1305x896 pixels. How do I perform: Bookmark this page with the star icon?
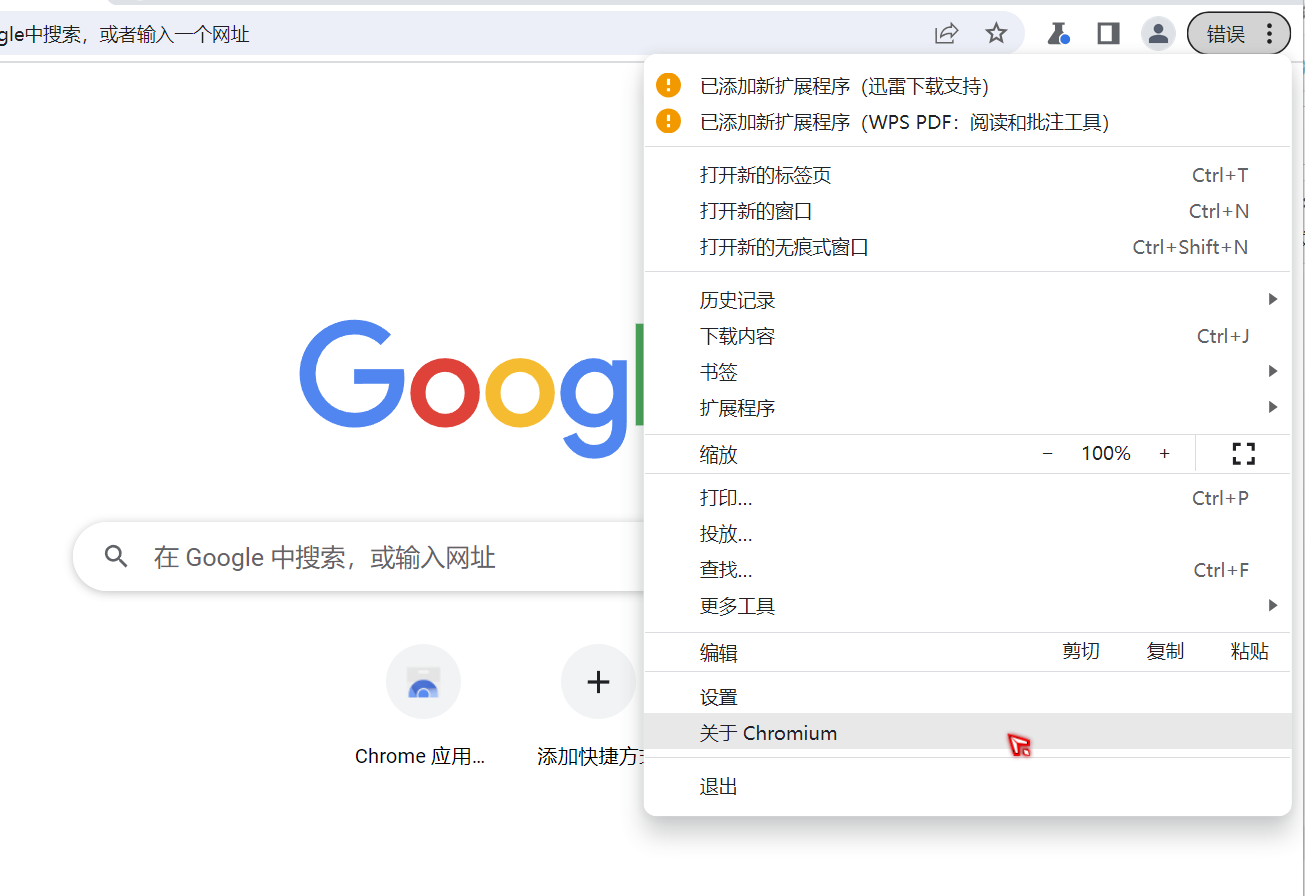996,34
